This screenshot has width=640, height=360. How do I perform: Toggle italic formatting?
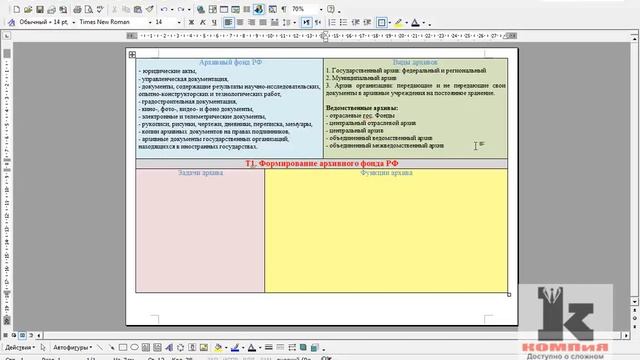click(202, 22)
